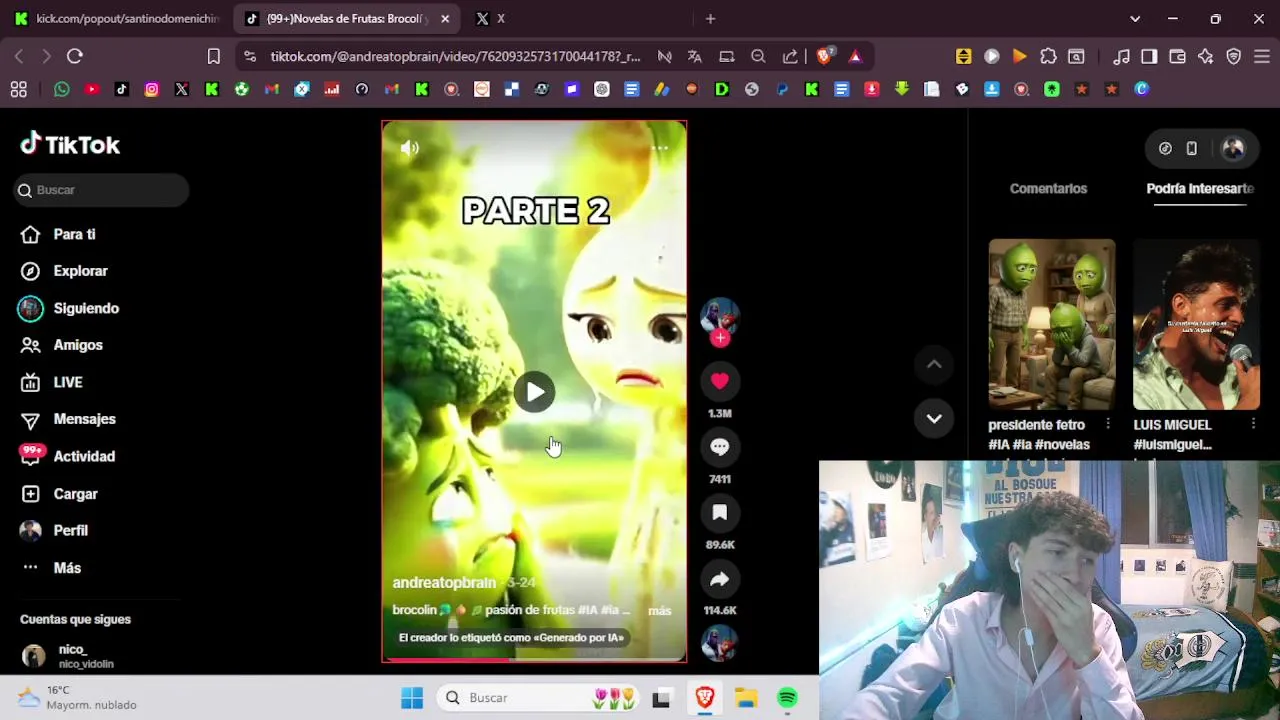The height and width of the screenshot is (720, 1280).
Task: Open the weather widget showing 16°C
Action: point(78,698)
